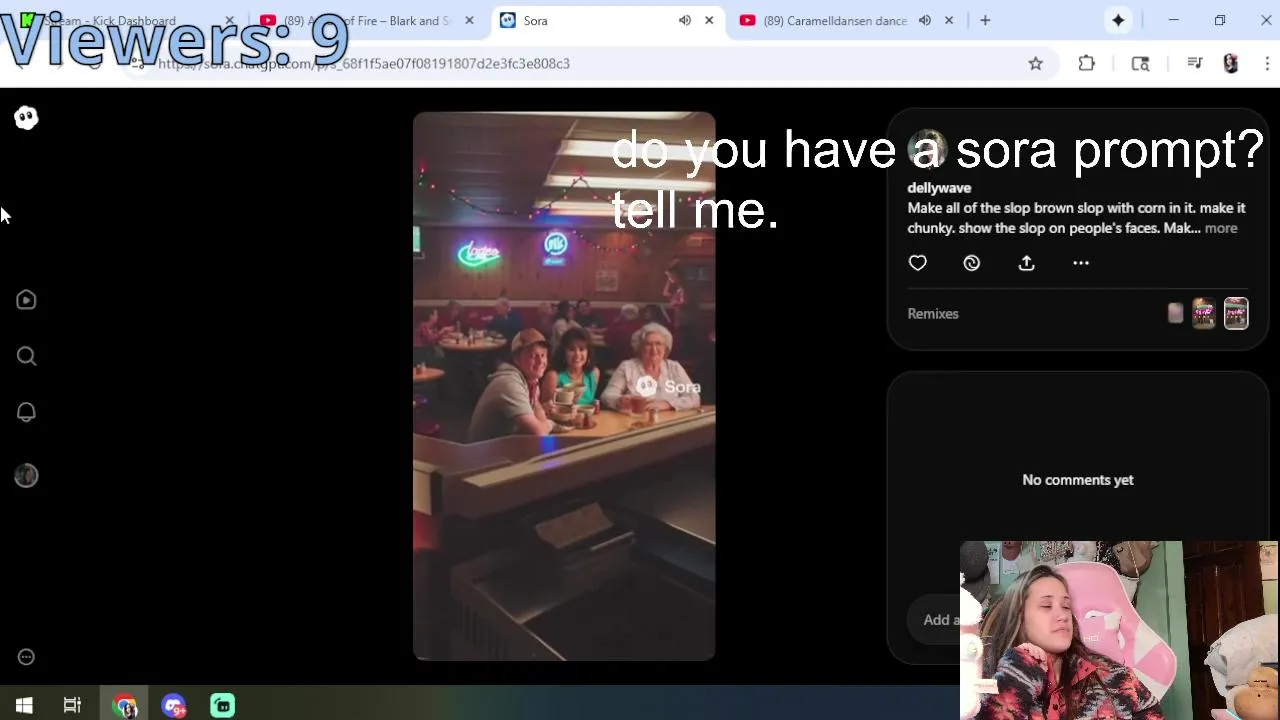The width and height of the screenshot is (1280, 720).
Task: Open the rightmost remix thumbnail
Action: 1236,313
